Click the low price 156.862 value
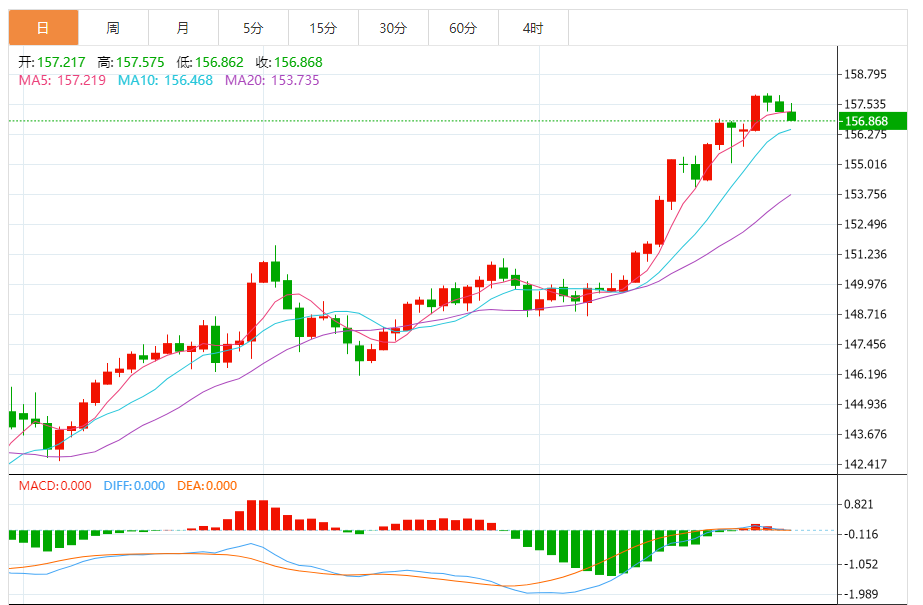 tap(219, 62)
